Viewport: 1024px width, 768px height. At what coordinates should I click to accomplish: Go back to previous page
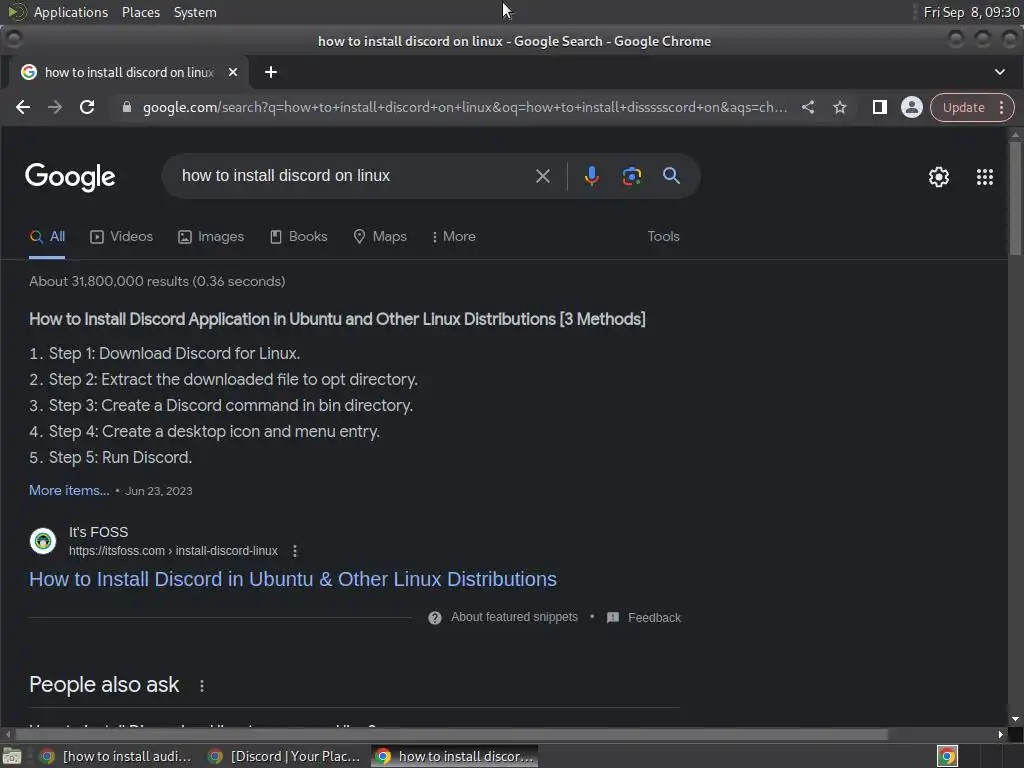tap(23, 107)
